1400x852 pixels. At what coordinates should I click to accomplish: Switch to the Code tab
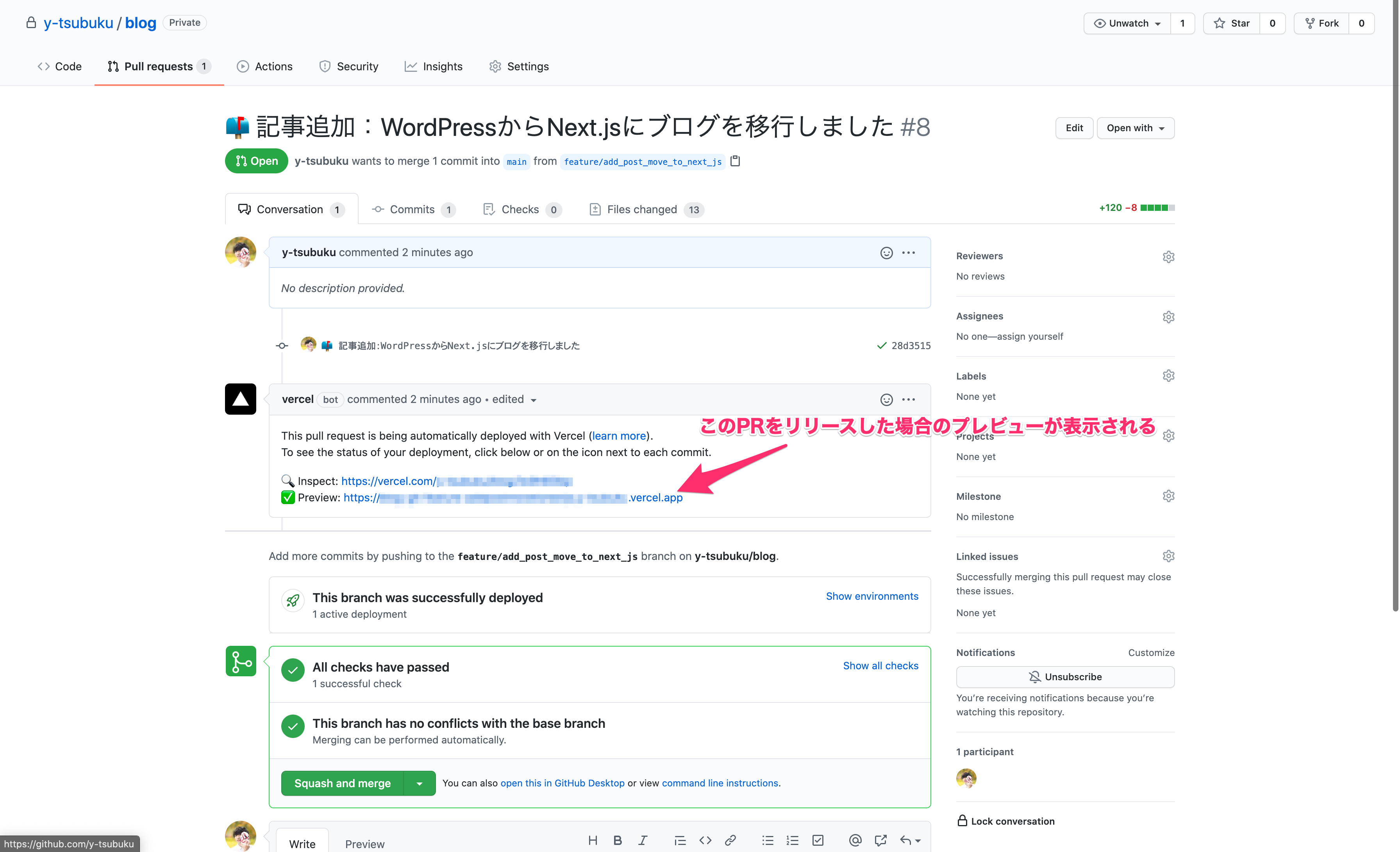[60, 66]
